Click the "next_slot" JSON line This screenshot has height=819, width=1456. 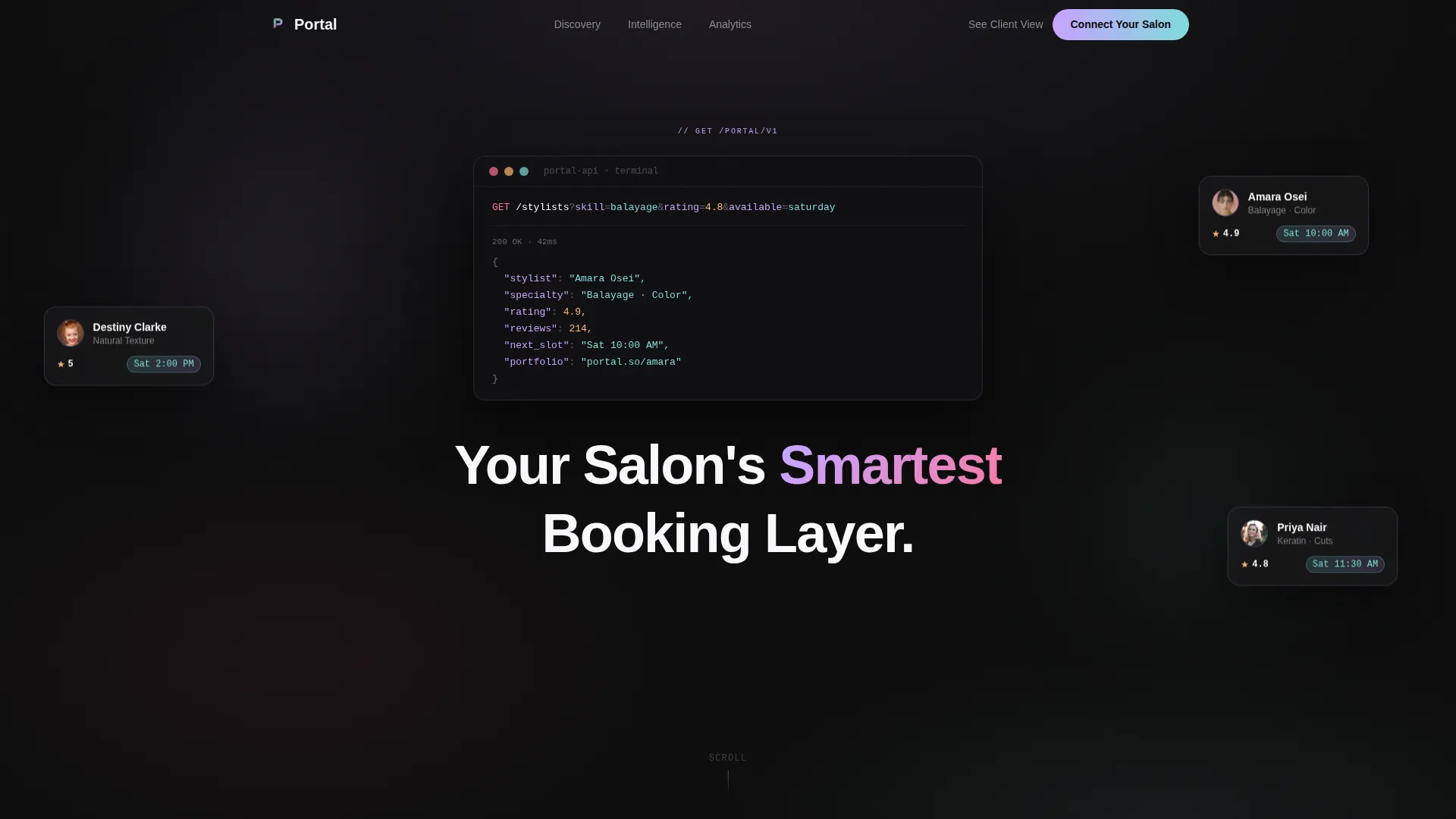point(586,345)
